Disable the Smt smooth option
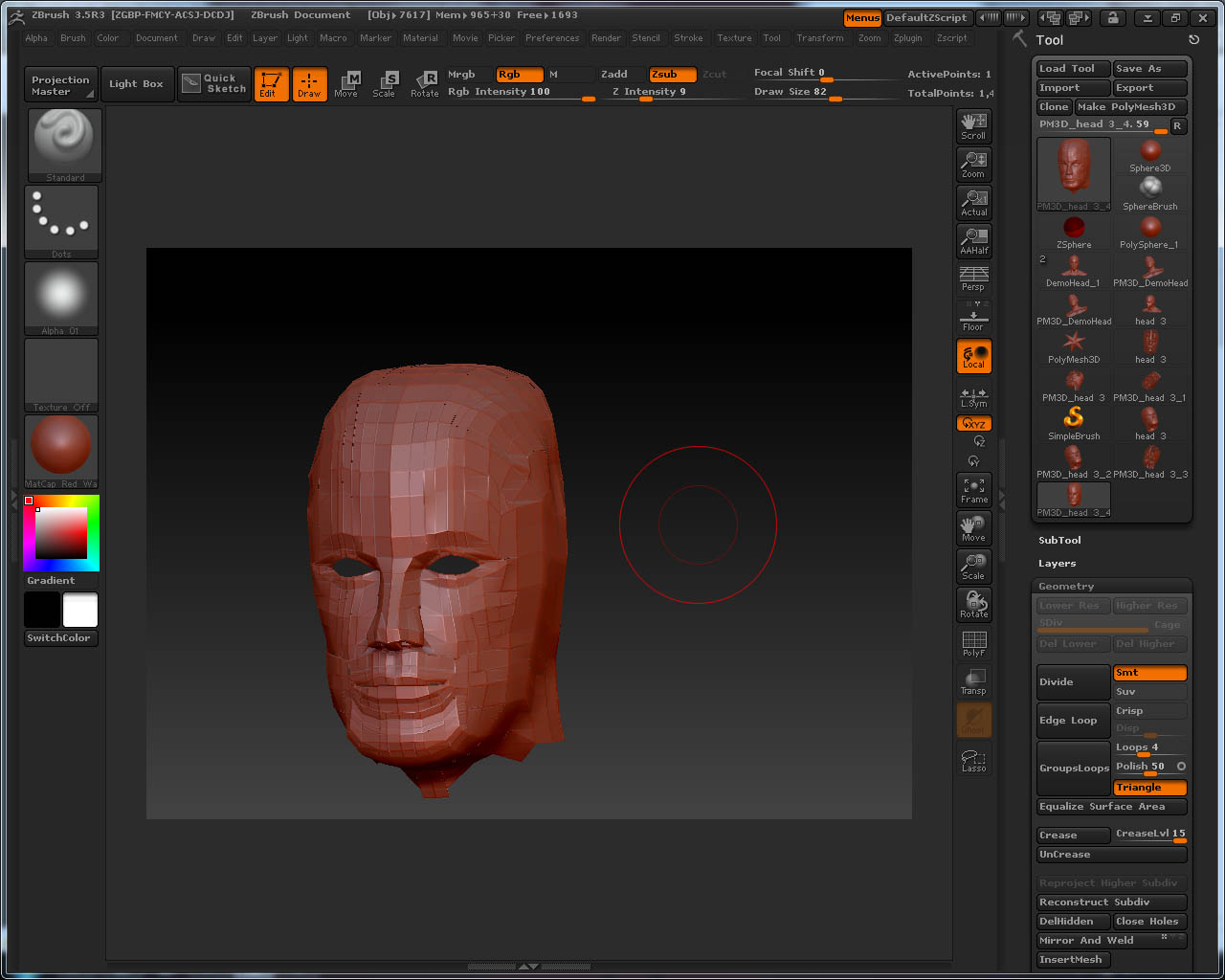 [1149, 673]
